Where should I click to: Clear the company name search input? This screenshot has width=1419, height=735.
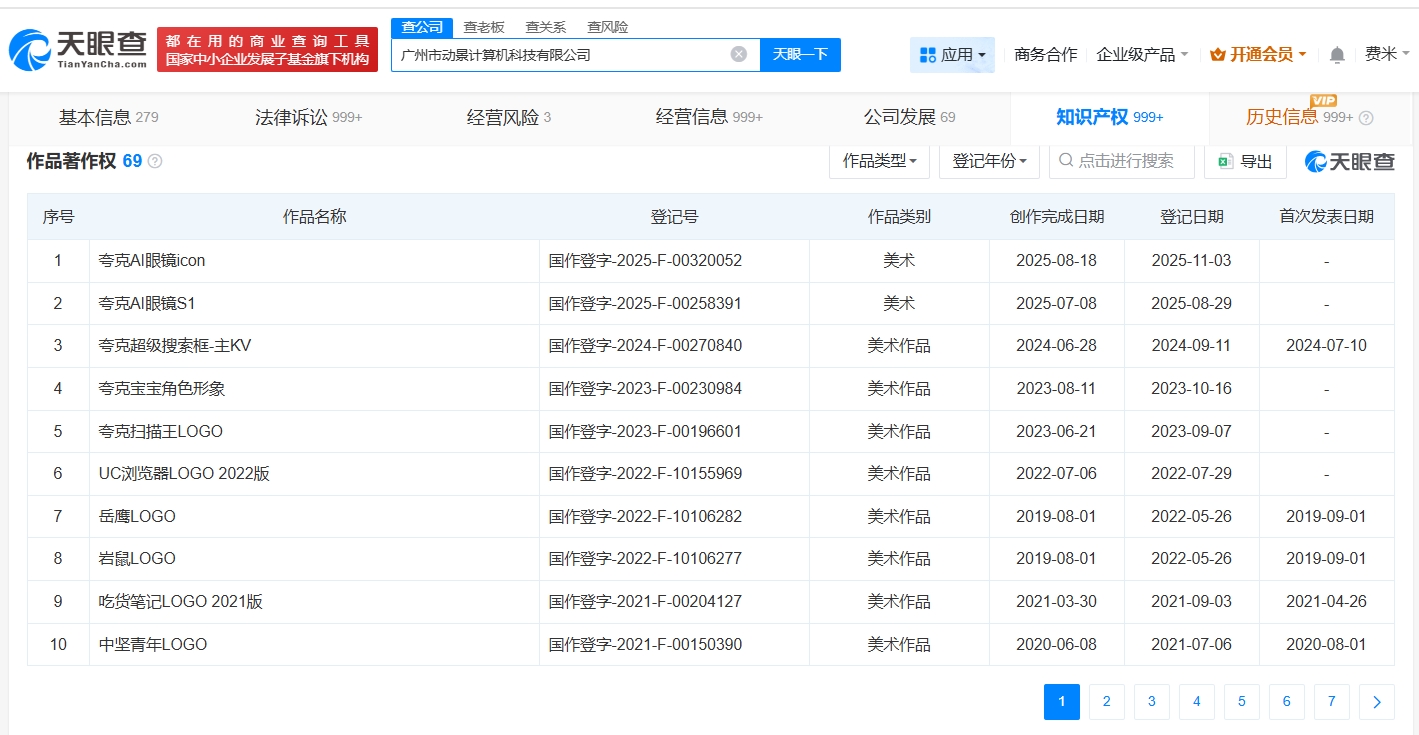pos(738,54)
